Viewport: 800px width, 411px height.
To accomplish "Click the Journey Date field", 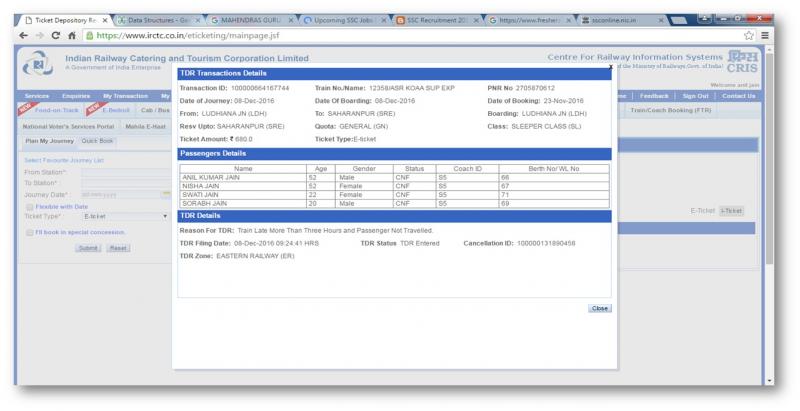I will 121,194.
